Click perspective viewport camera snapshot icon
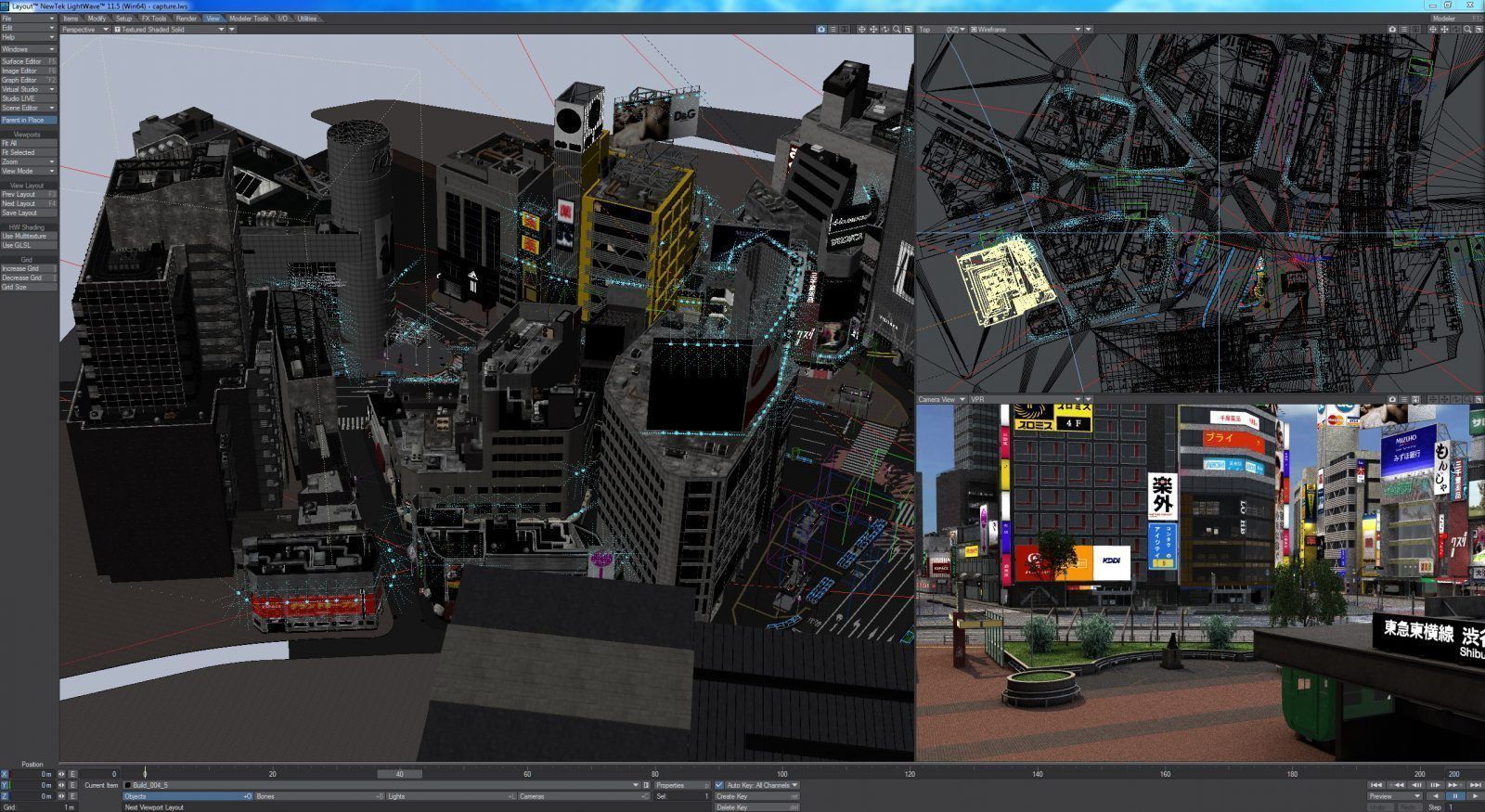 tap(821, 30)
